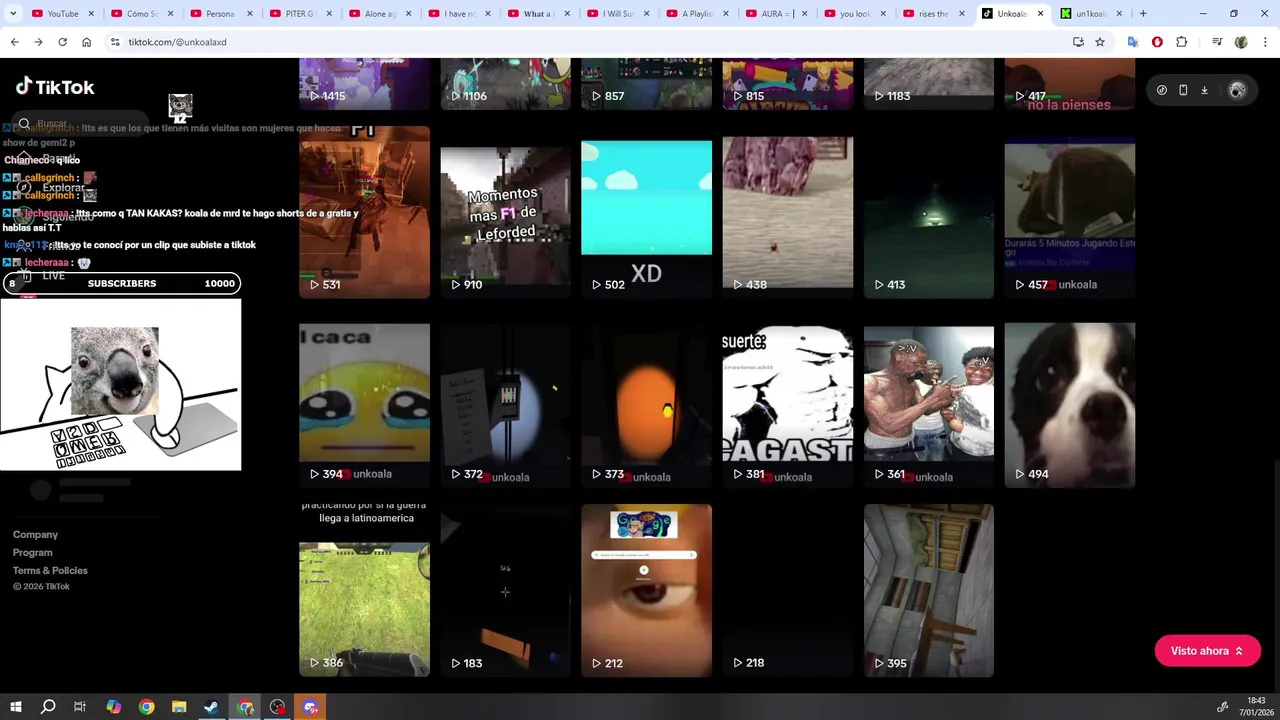Click the browser forward arrow
The height and width of the screenshot is (720, 1280).
pos(38,42)
